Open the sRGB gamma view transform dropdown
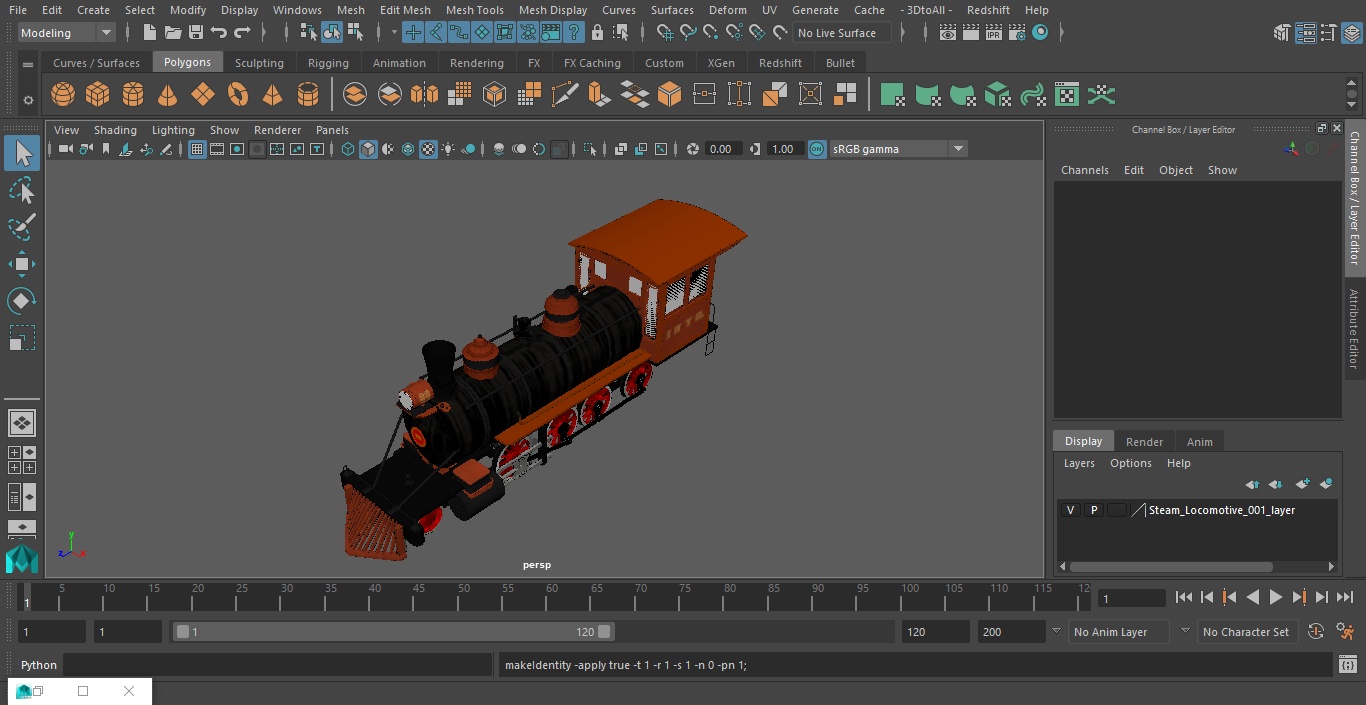Viewport: 1366px width, 705px height. 958,148
